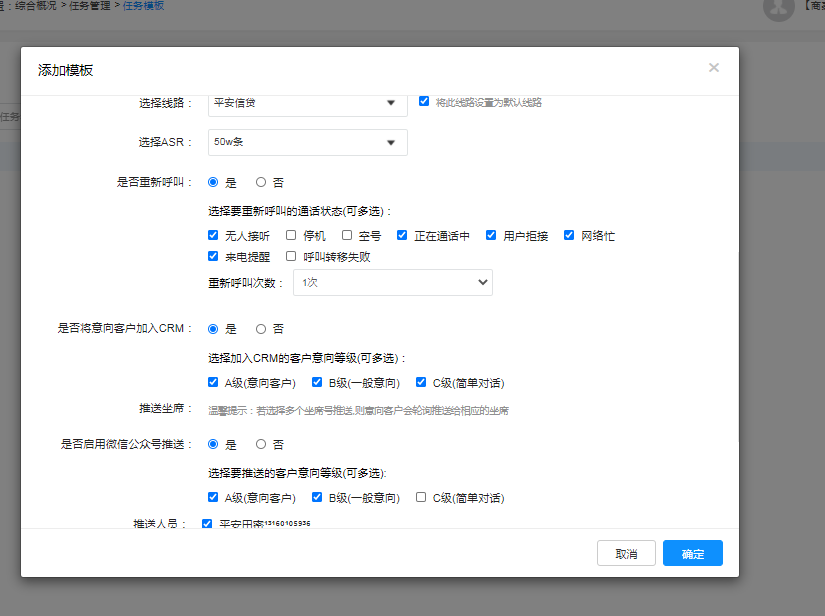Click the 选择加入CRM的客户意向等级(可多选) label
The height and width of the screenshot is (616, 825).
(x=307, y=358)
